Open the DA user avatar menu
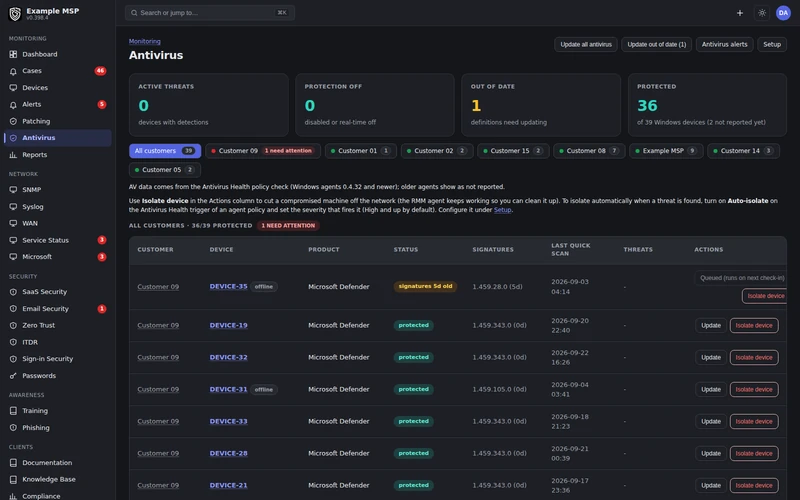 tap(783, 13)
